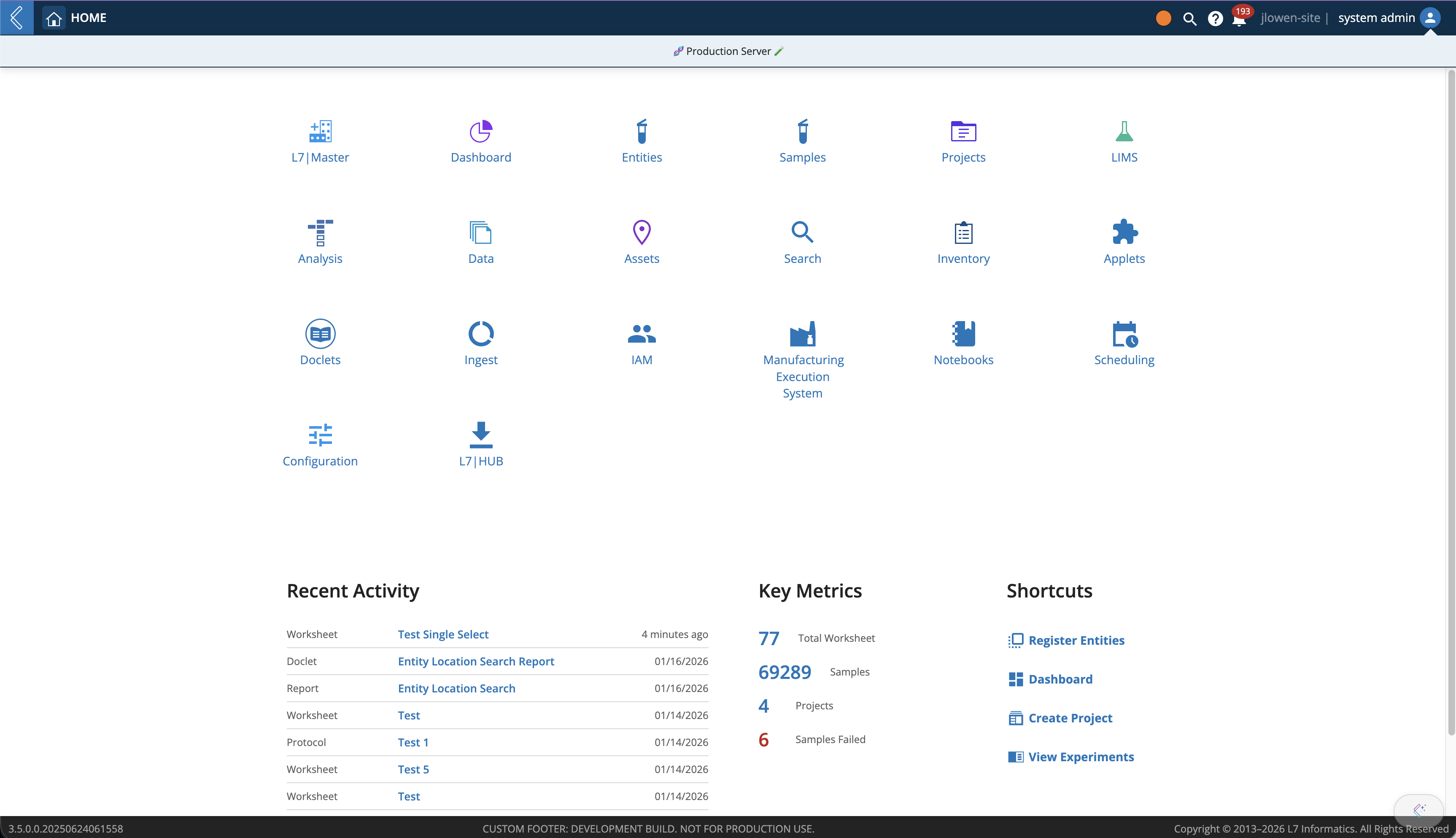This screenshot has height=838, width=1456.
Task: Click the orange status indicator circle
Action: click(1163, 19)
